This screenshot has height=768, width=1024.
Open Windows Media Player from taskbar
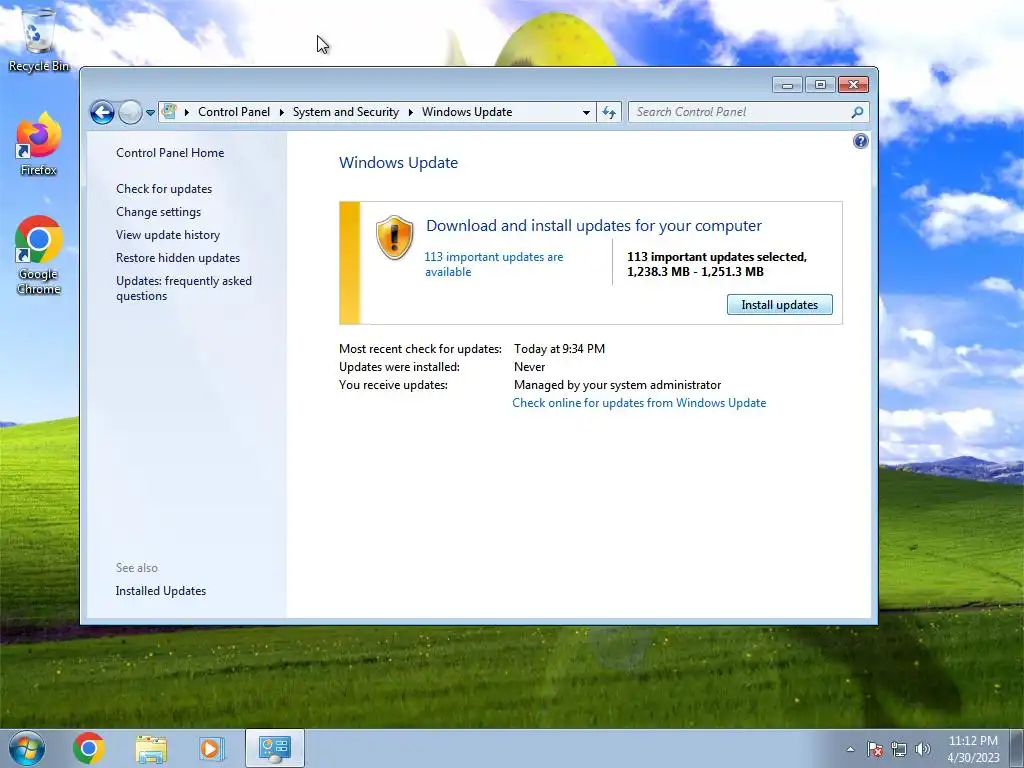click(x=212, y=748)
